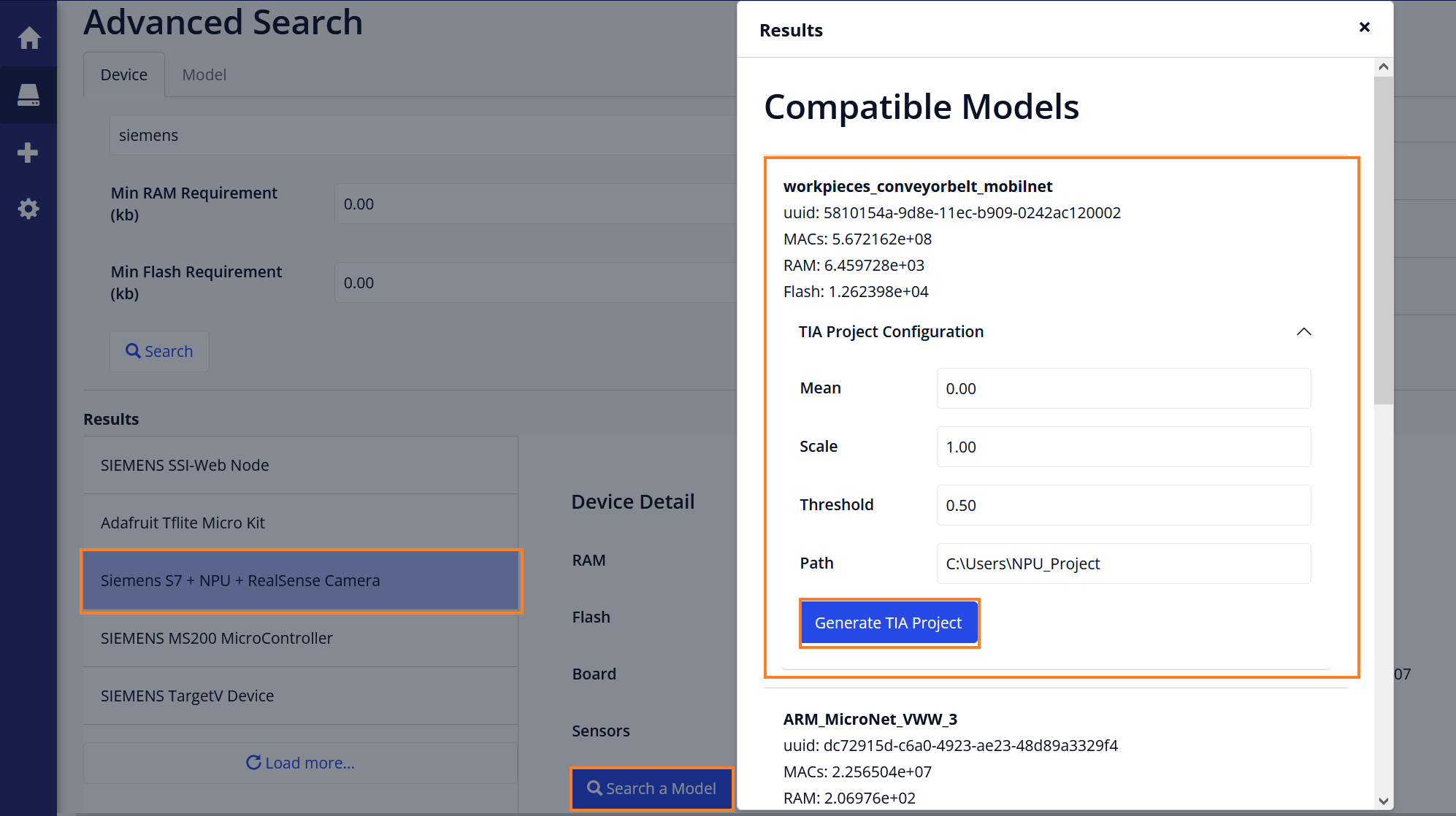Select Adafruit Tflite Micro Kit result
The height and width of the screenshot is (816, 1456).
301,523
